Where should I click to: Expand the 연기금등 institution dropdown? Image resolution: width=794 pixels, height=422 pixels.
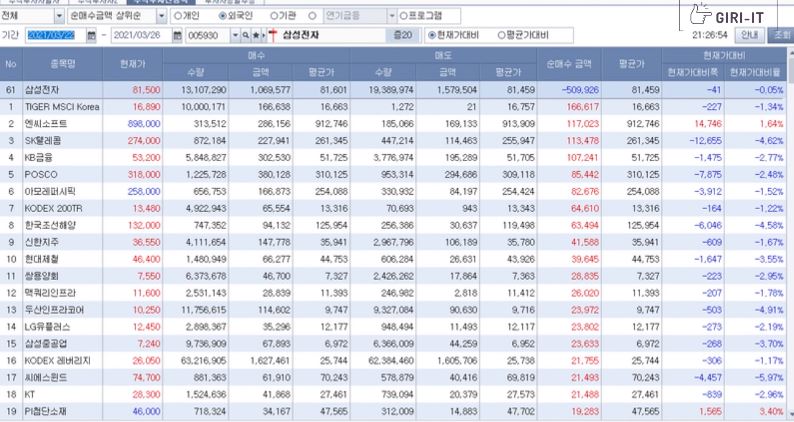coord(391,16)
